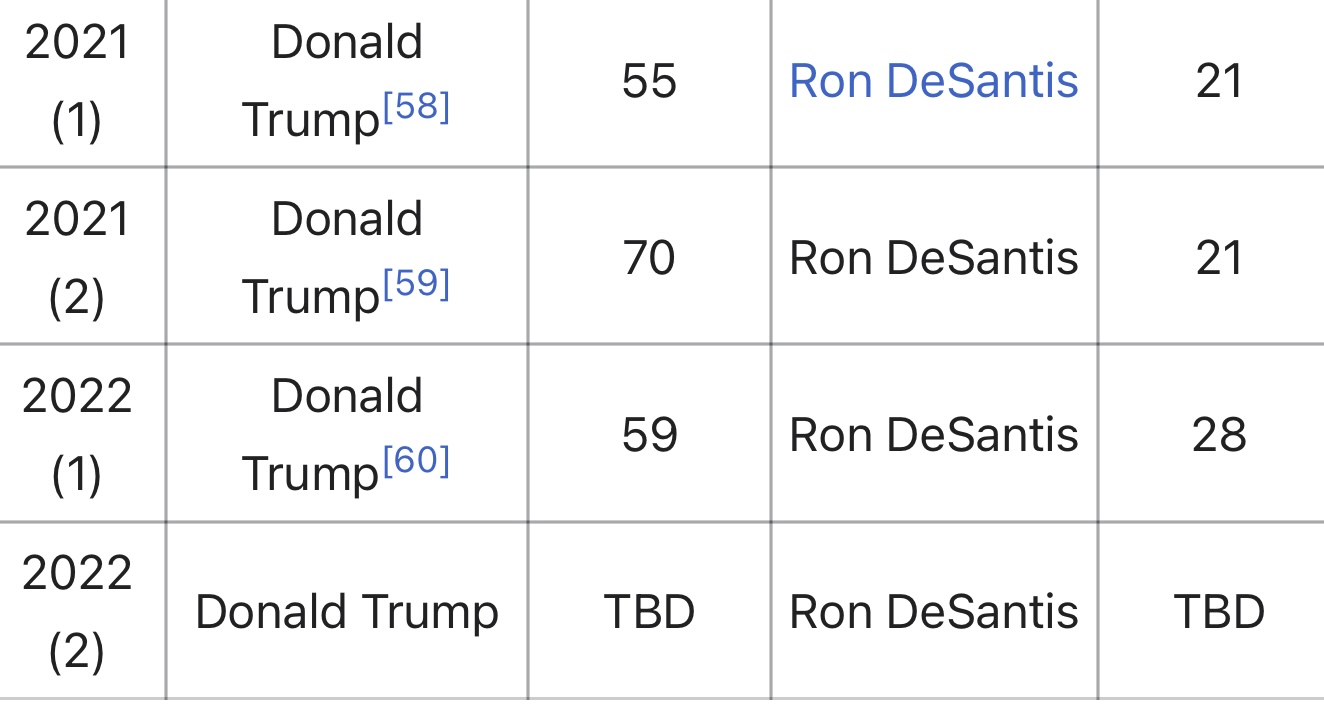Select Ron DeSantis in the 2022 (2) row

point(933,612)
